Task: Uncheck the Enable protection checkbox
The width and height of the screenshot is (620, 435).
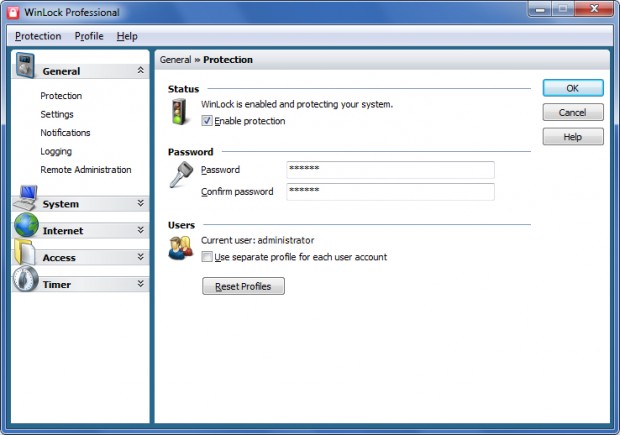Action: [x=207, y=121]
